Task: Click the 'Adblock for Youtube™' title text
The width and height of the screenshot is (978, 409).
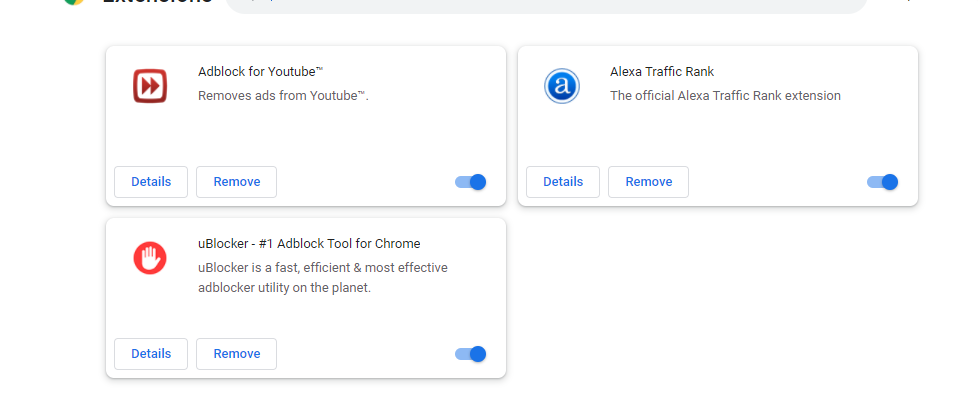Action: pos(261,72)
